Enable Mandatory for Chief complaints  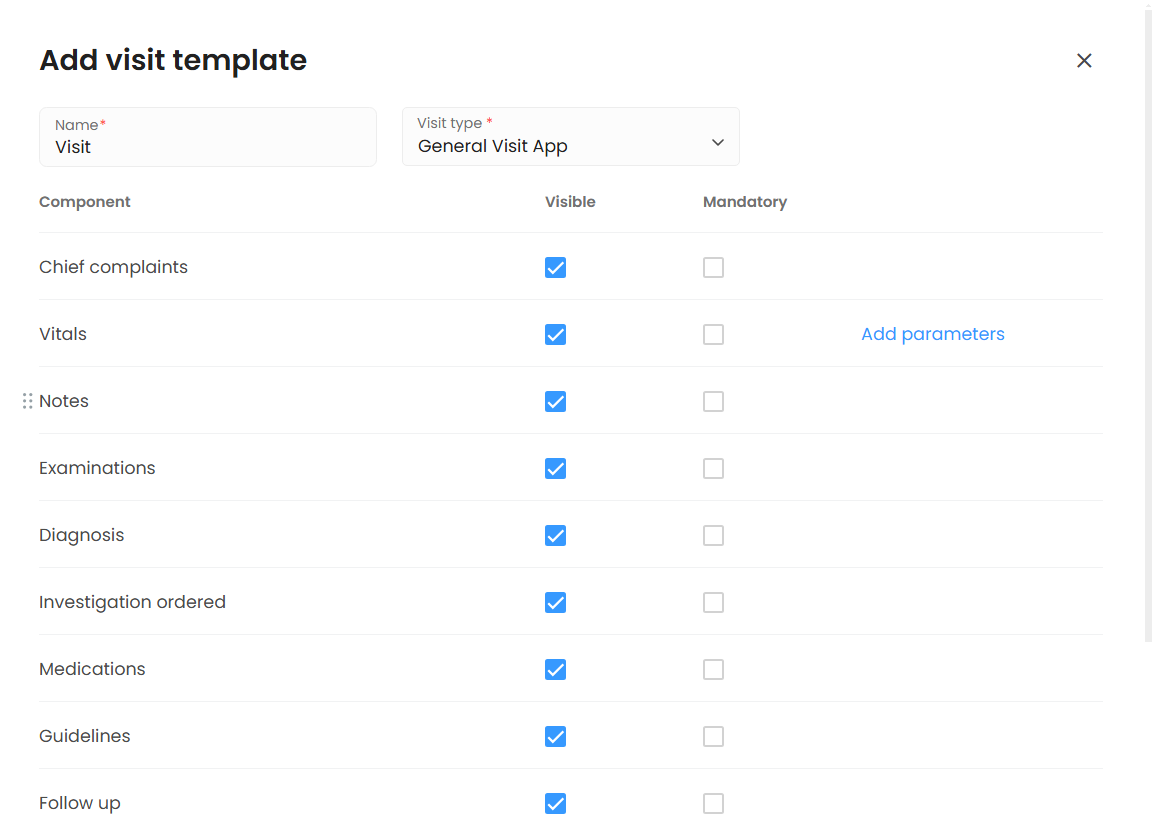point(713,268)
